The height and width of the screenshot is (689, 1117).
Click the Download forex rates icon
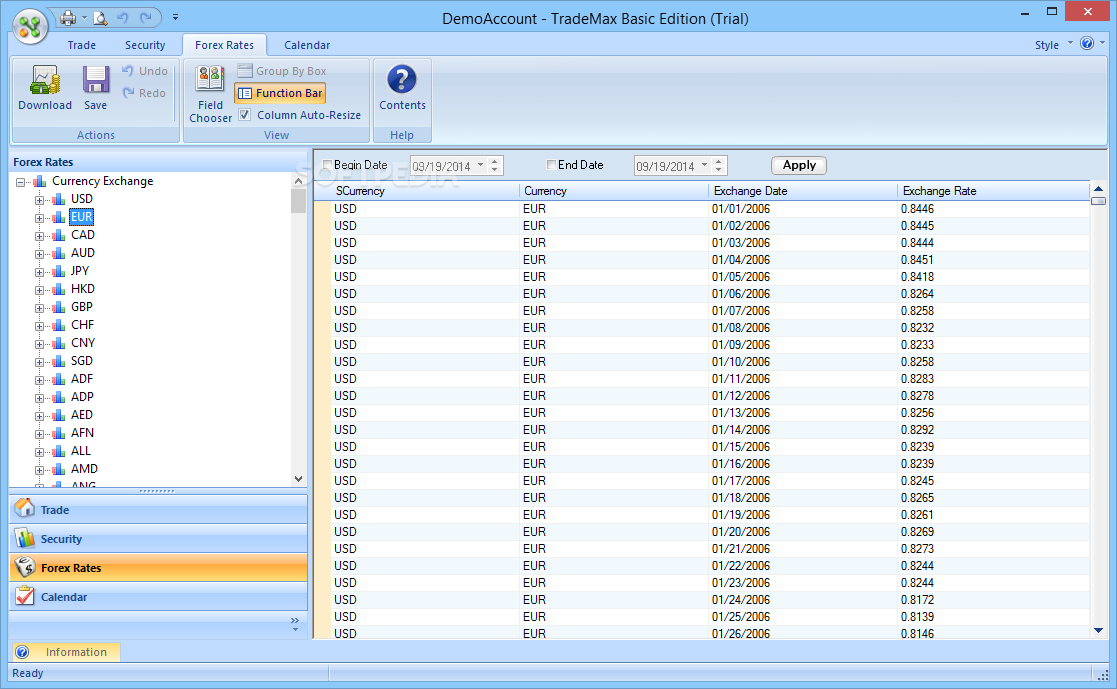[45, 80]
